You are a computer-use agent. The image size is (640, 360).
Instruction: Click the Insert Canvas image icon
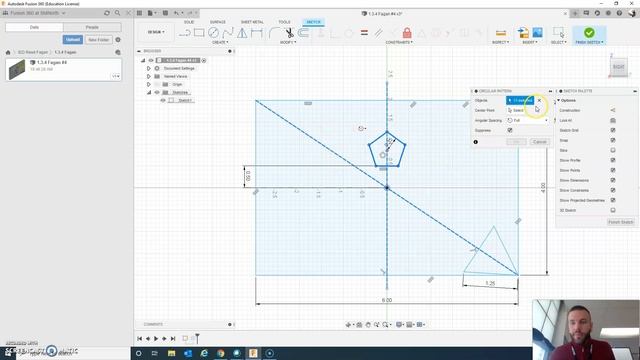(538, 33)
